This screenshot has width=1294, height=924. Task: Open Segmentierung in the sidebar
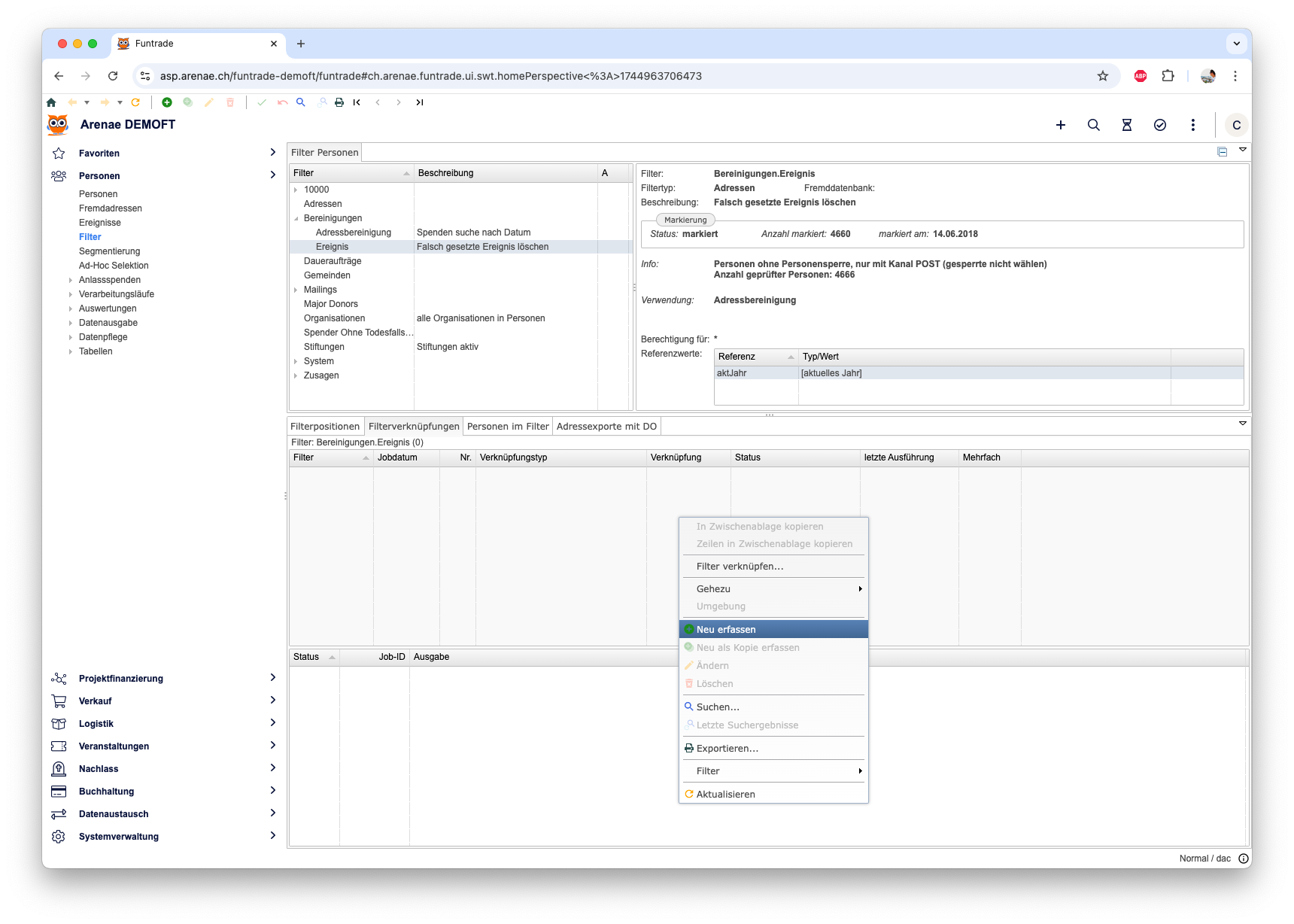click(x=109, y=251)
